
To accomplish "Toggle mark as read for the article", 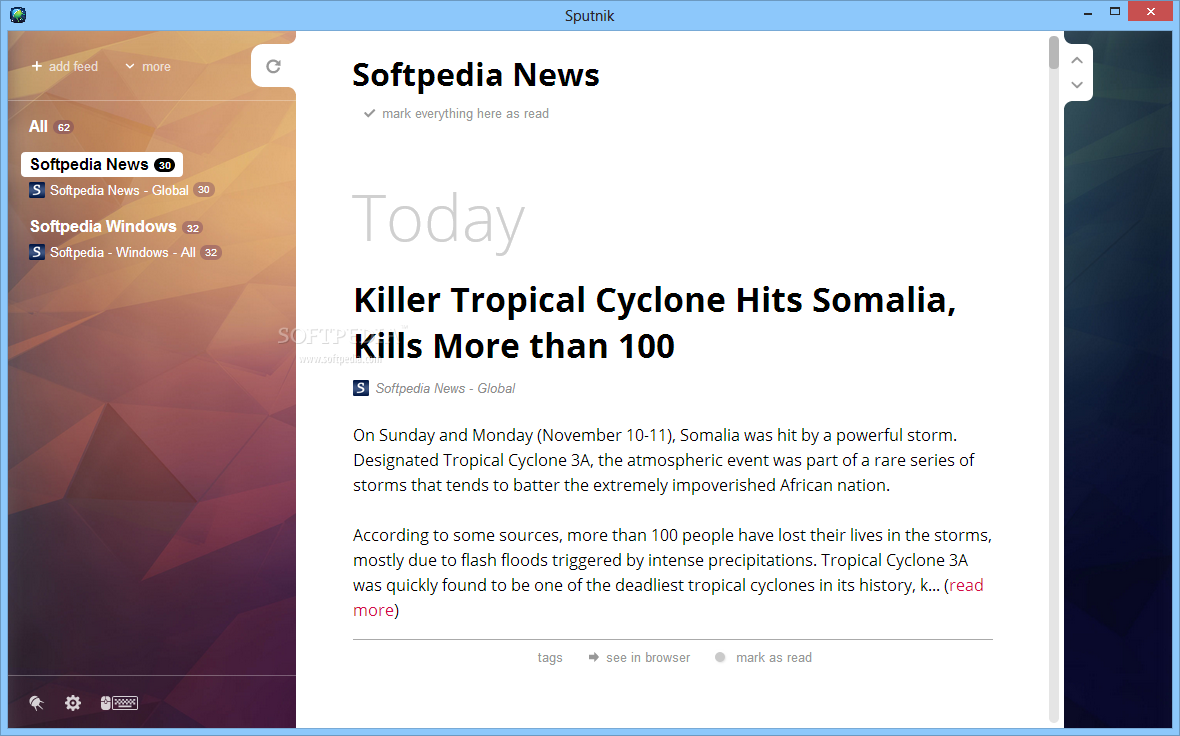I will point(764,658).
